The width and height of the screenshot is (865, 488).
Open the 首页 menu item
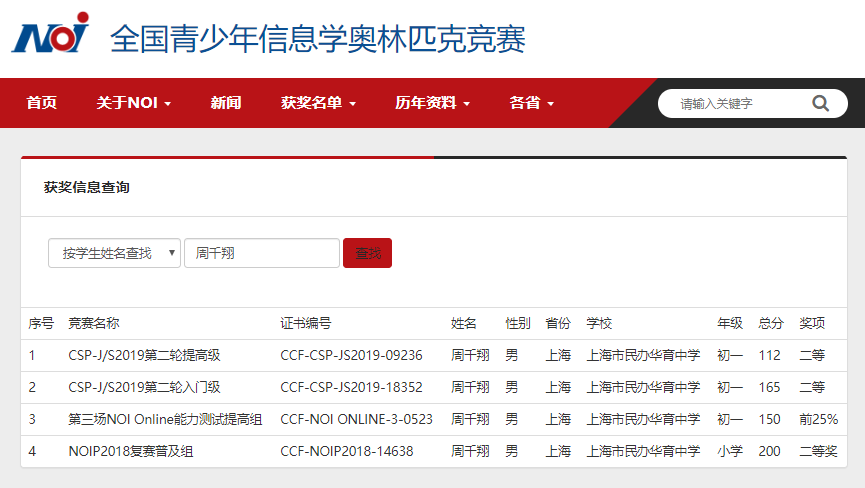click(42, 103)
